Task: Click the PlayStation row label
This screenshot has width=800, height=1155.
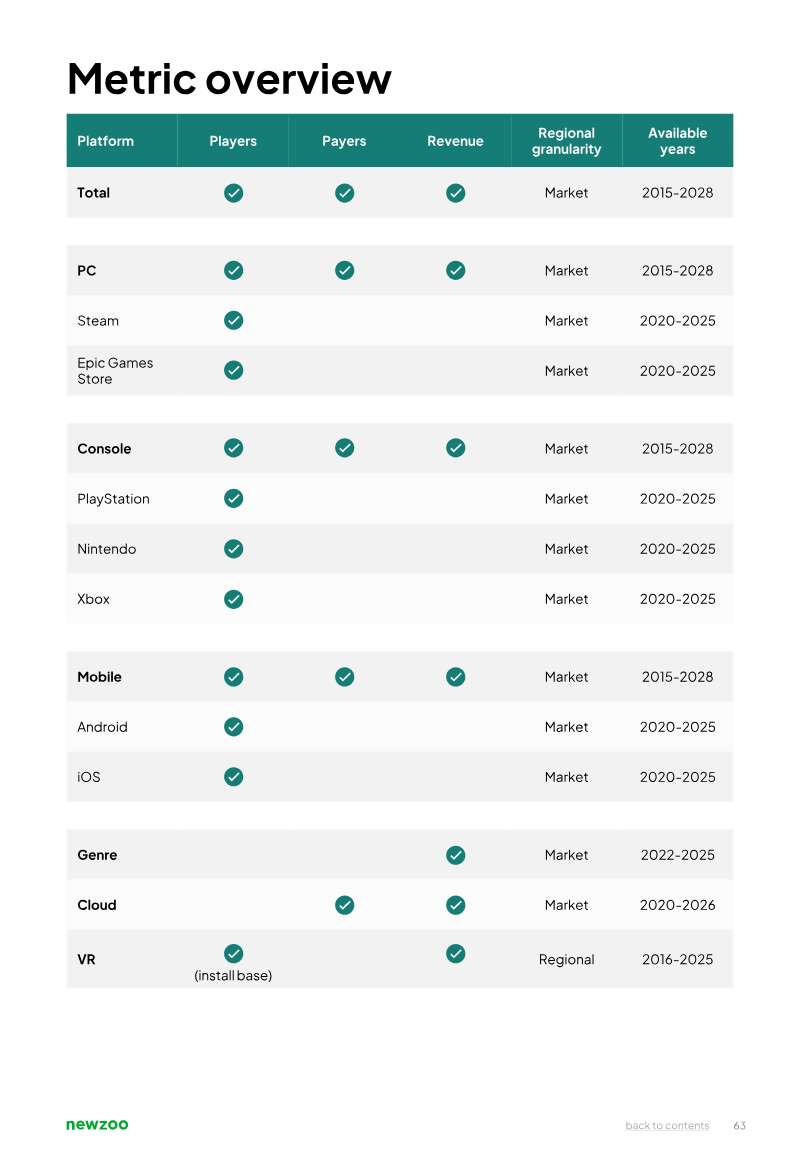Action: (x=113, y=499)
